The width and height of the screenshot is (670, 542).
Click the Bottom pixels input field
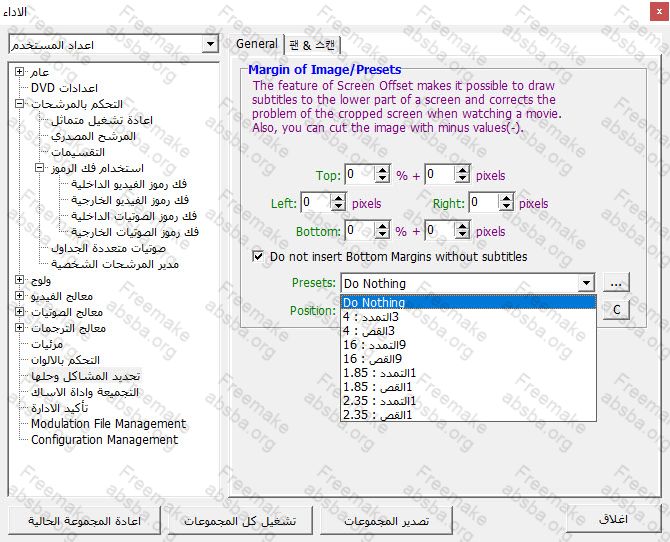(x=440, y=230)
